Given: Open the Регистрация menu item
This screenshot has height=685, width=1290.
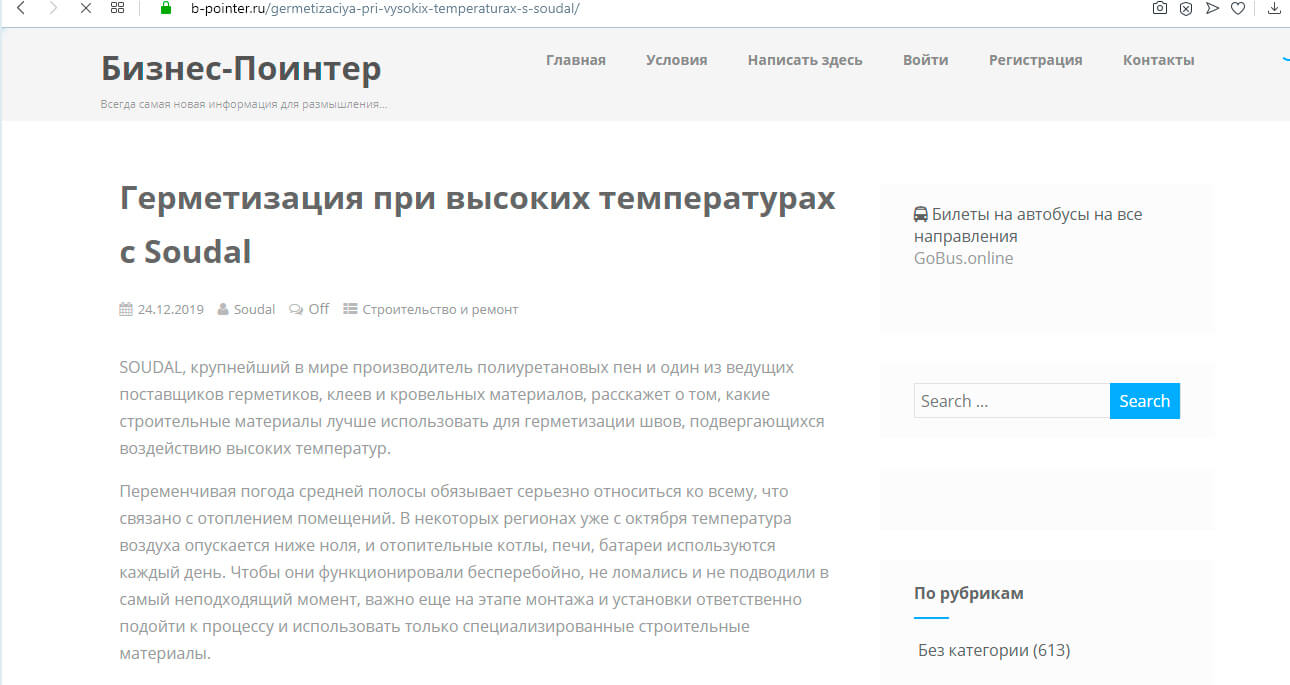Looking at the screenshot, I should point(1036,60).
